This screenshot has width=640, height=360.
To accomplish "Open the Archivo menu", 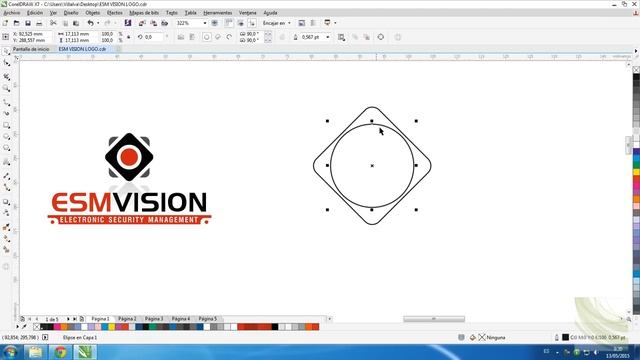I will (11, 13).
